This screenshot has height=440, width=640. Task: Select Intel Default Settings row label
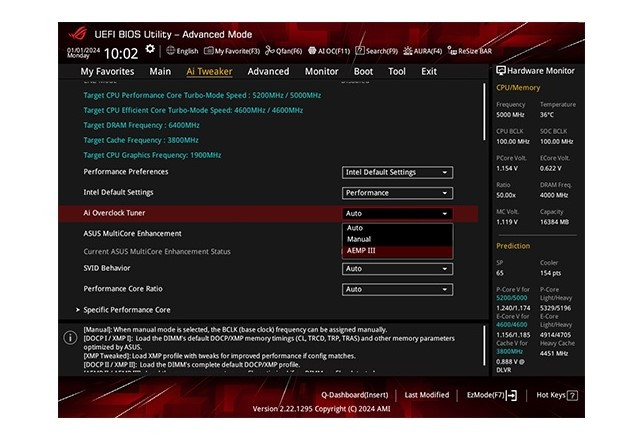coord(118,192)
